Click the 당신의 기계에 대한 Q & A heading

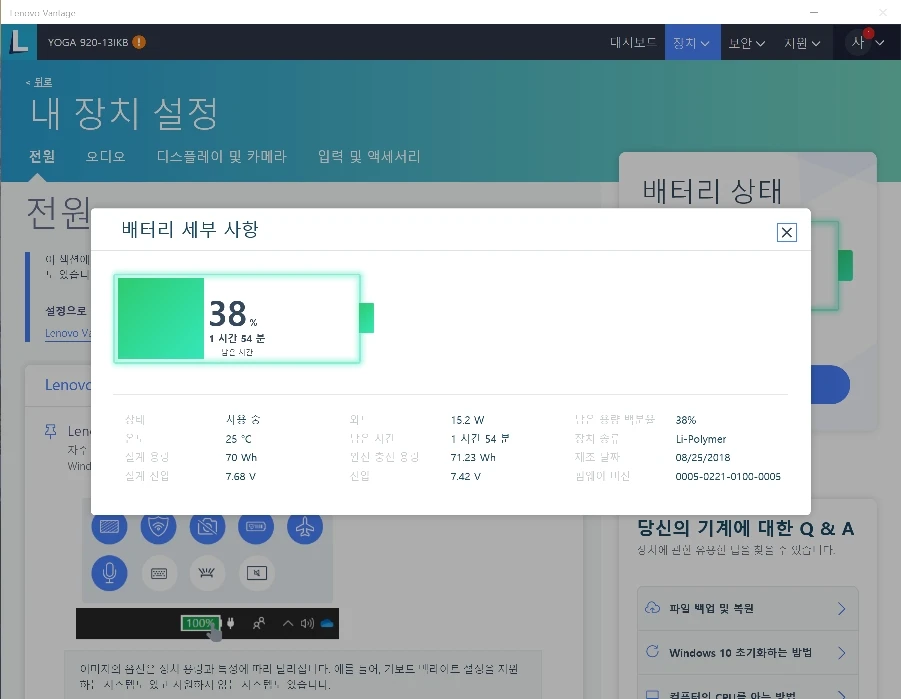click(x=745, y=528)
